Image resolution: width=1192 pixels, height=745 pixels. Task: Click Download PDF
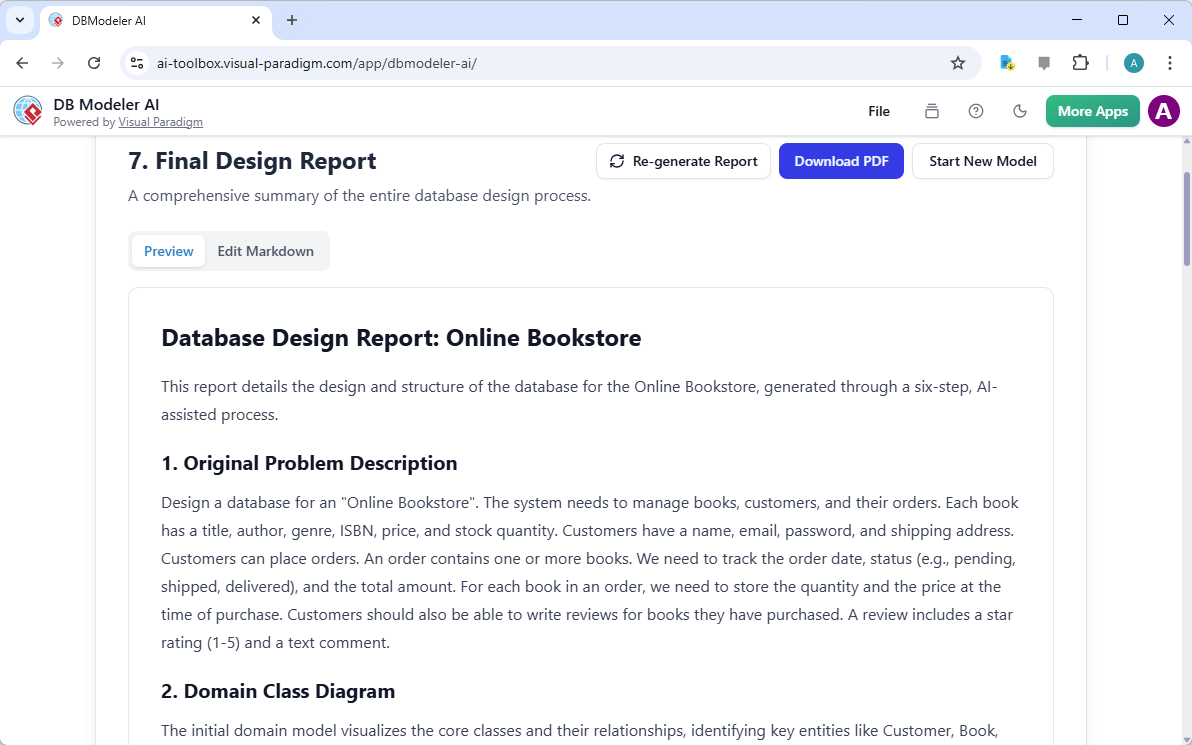click(841, 160)
